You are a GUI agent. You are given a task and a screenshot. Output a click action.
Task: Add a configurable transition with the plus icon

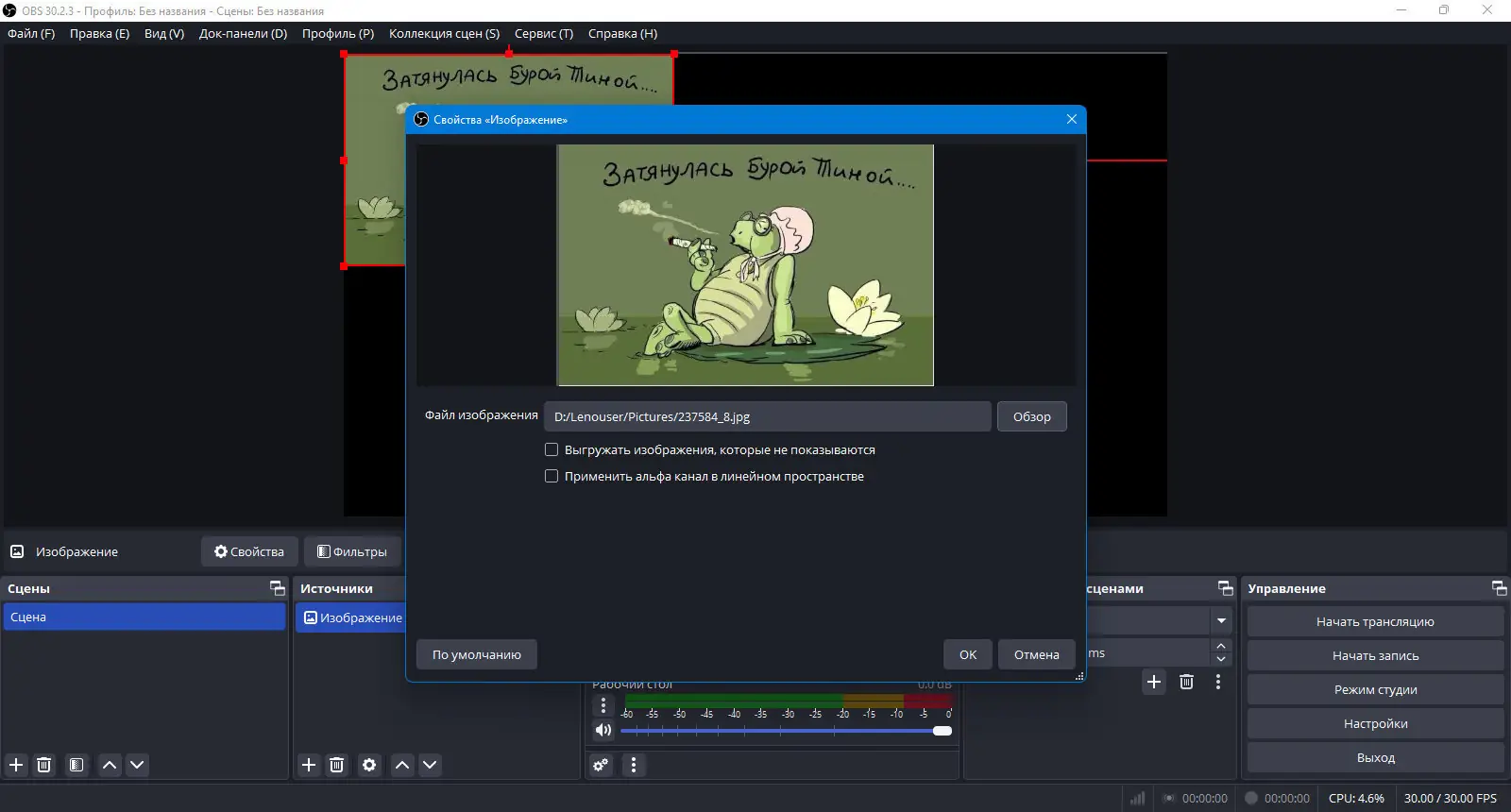[1154, 682]
